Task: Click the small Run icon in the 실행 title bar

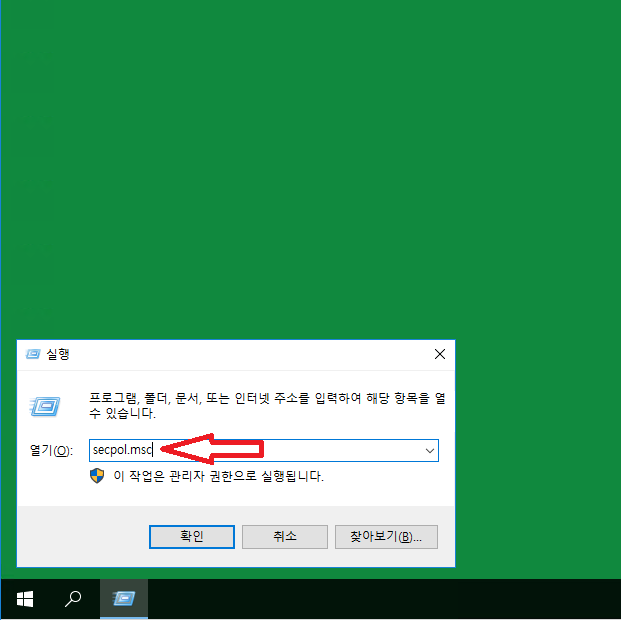Action: [x=33, y=354]
